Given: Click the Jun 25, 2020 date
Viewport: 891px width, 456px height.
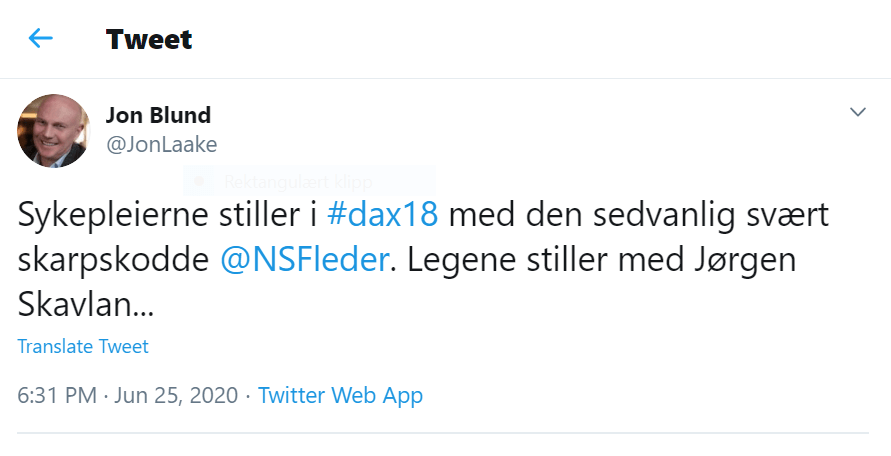Looking at the screenshot, I should point(176,395).
